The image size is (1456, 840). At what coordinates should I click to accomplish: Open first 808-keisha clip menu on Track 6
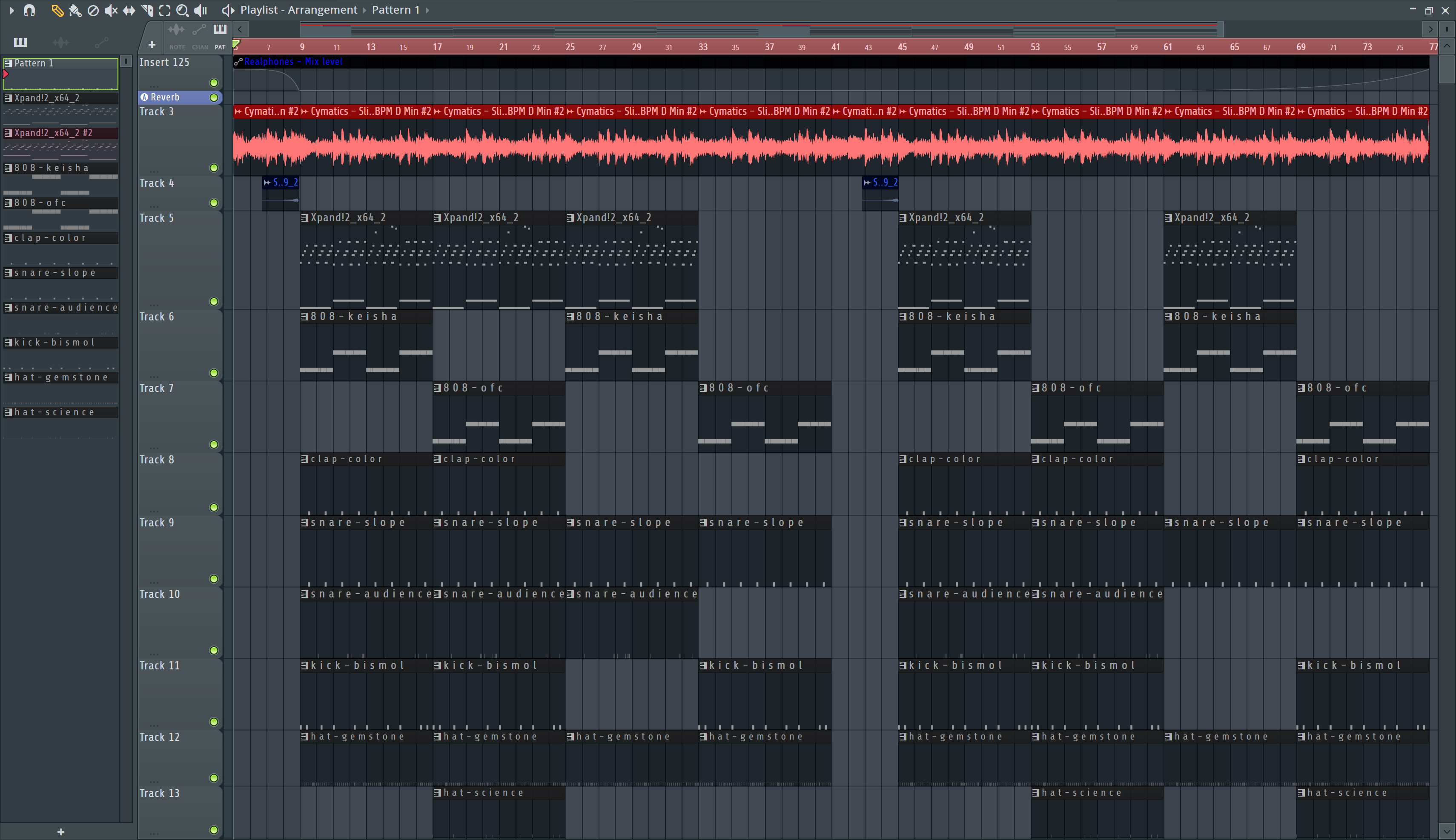coord(305,317)
